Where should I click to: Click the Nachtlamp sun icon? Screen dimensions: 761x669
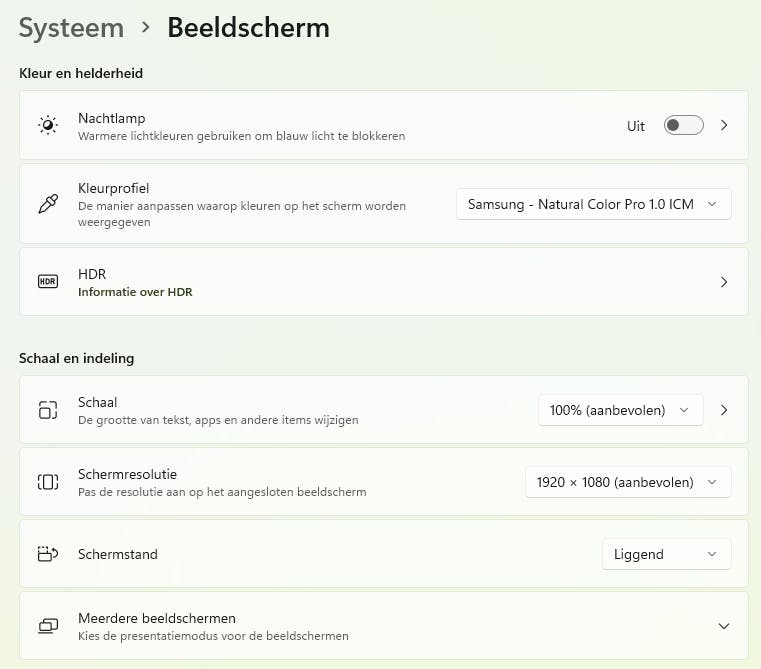[x=48, y=125]
